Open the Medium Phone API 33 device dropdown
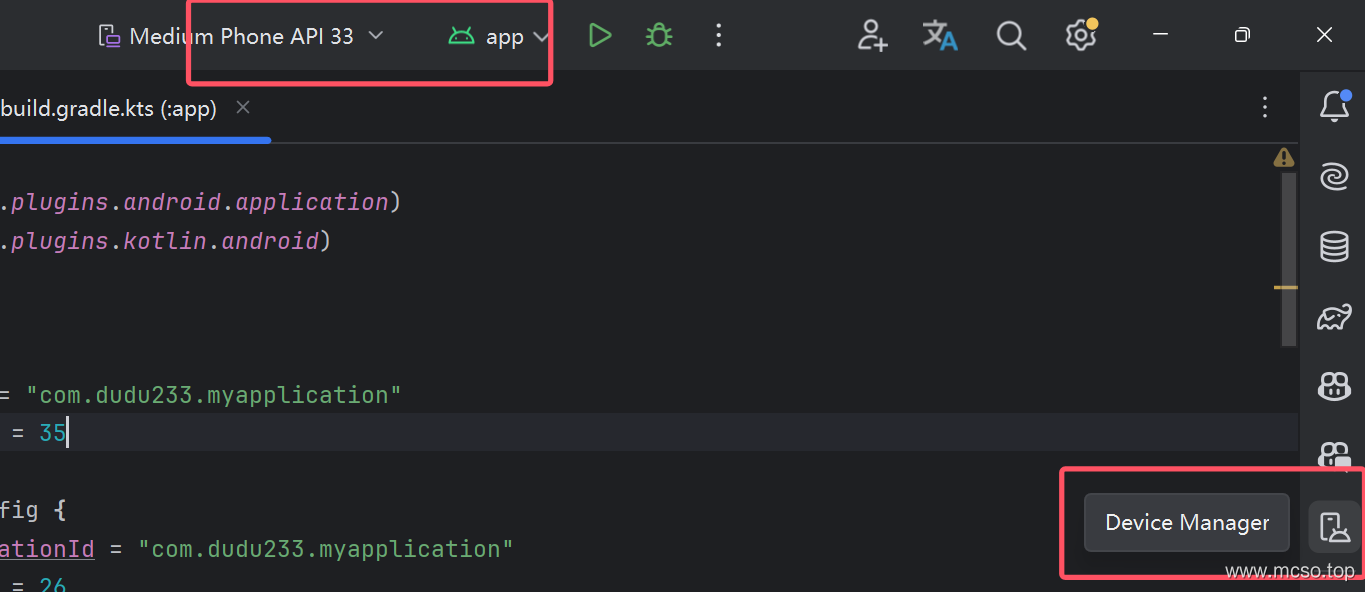1365x592 pixels. 241,36
